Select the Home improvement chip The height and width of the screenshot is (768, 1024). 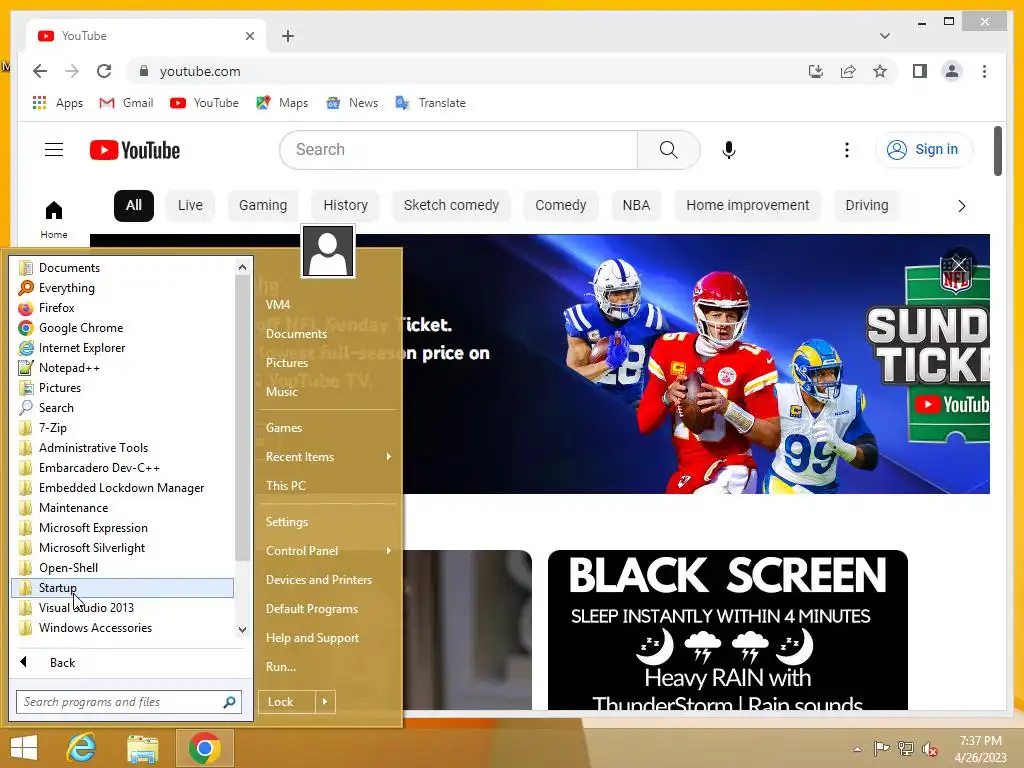click(748, 206)
